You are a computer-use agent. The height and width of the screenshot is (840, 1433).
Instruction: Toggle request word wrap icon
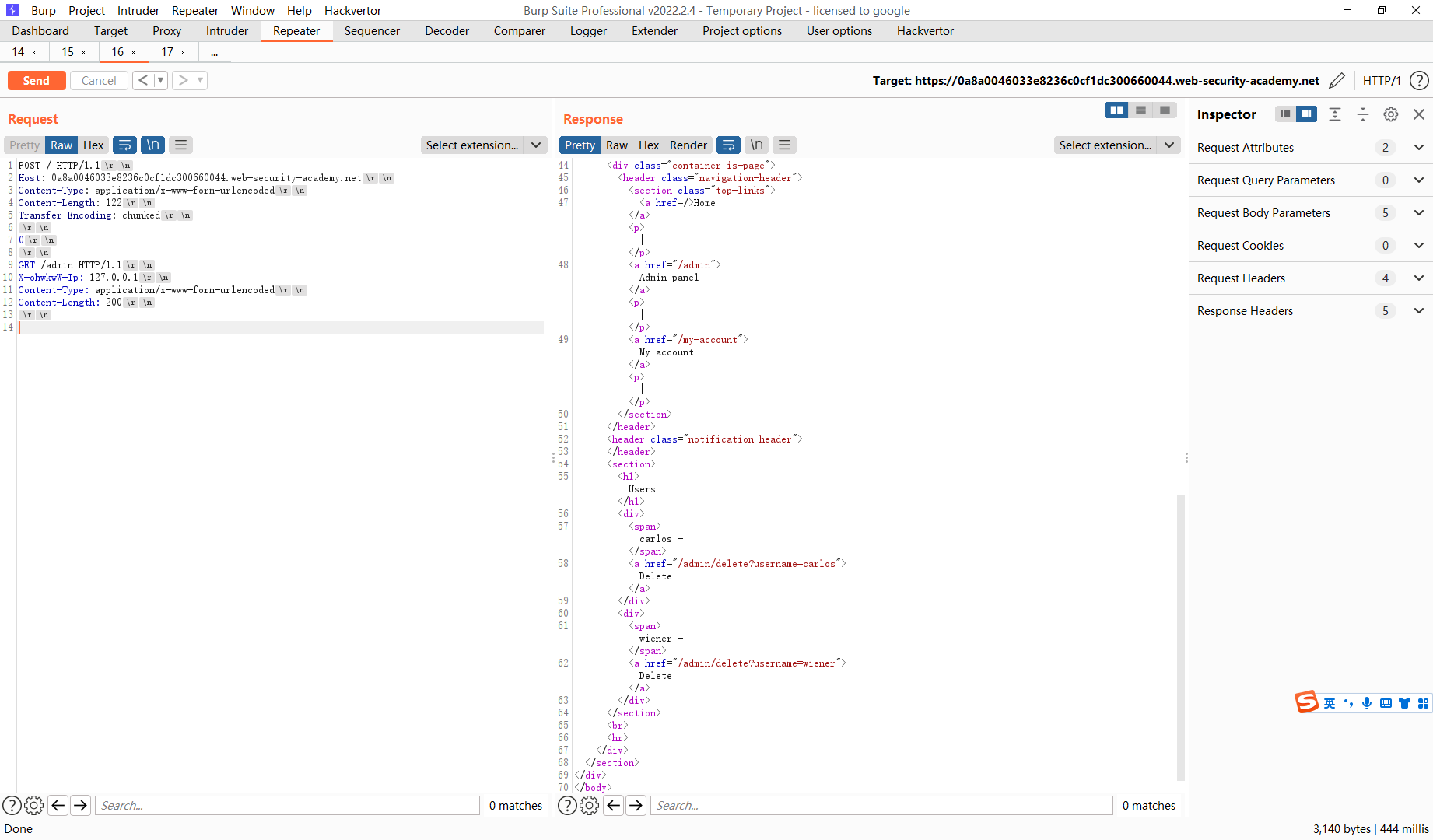(124, 145)
